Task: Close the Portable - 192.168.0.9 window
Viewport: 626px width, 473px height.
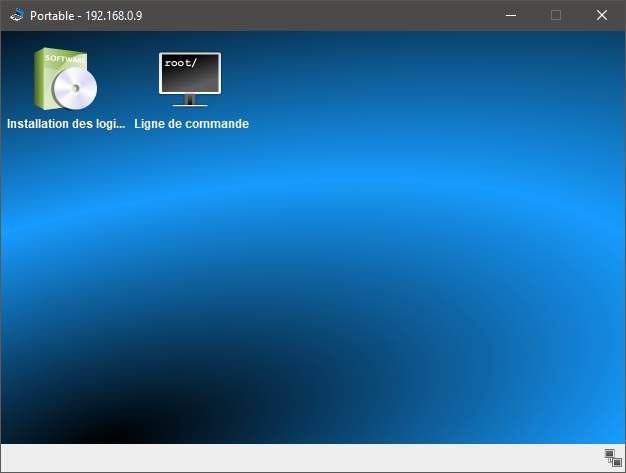Action: [602, 15]
